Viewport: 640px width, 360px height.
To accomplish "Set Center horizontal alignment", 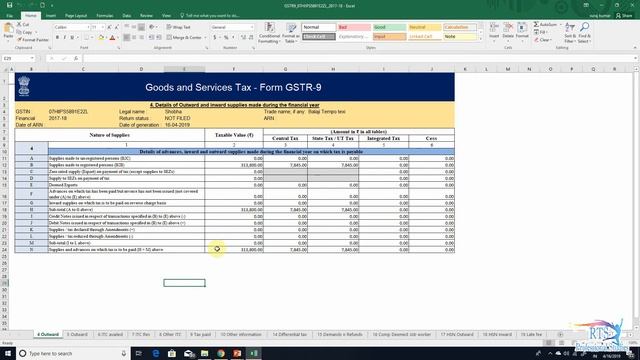I will (x=134, y=38).
